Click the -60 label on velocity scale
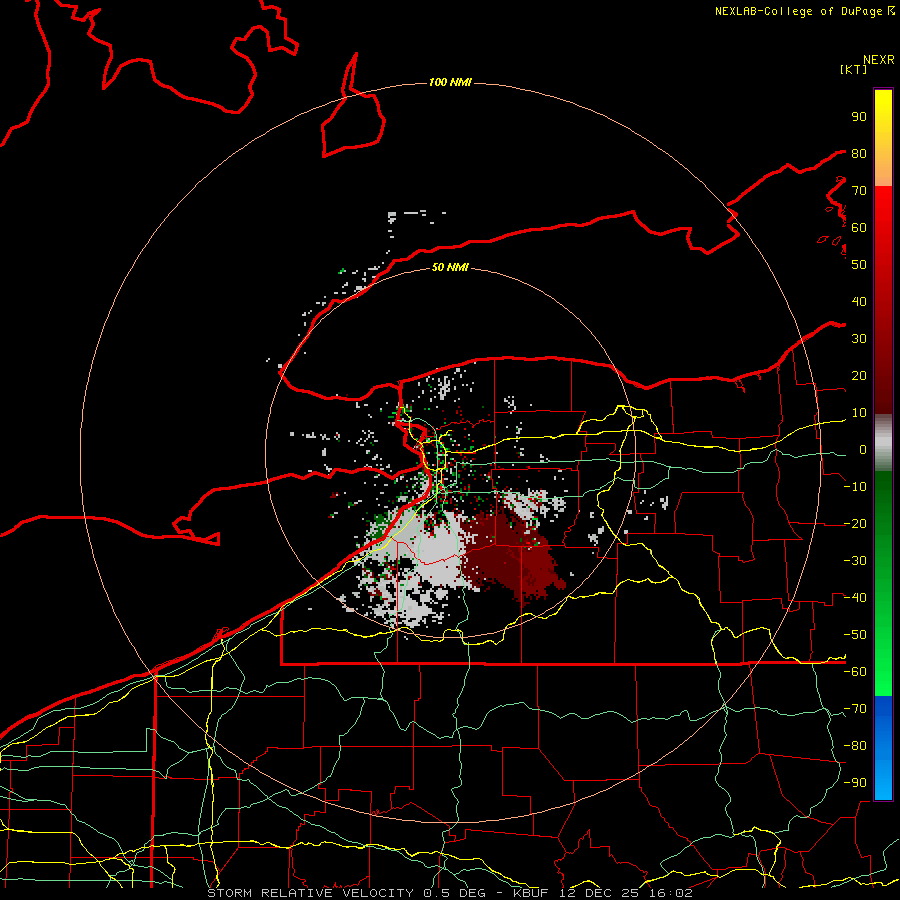 point(855,672)
